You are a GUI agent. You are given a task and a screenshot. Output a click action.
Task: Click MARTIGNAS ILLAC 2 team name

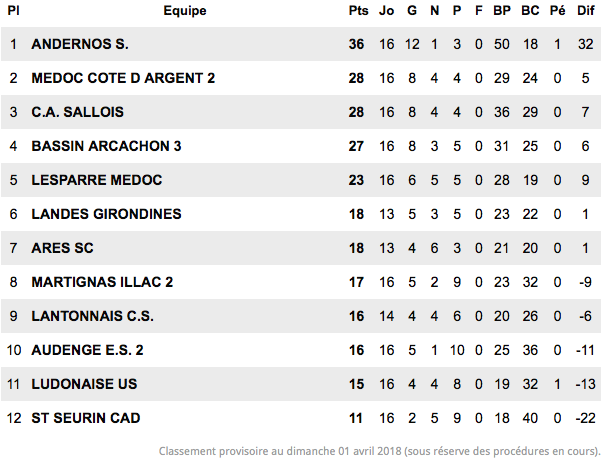pos(102,282)
